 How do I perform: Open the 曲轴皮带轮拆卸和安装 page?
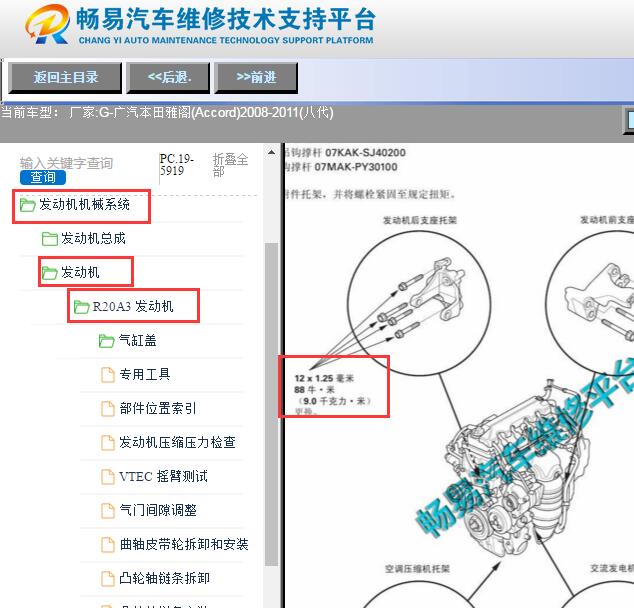tap(184, 544)
